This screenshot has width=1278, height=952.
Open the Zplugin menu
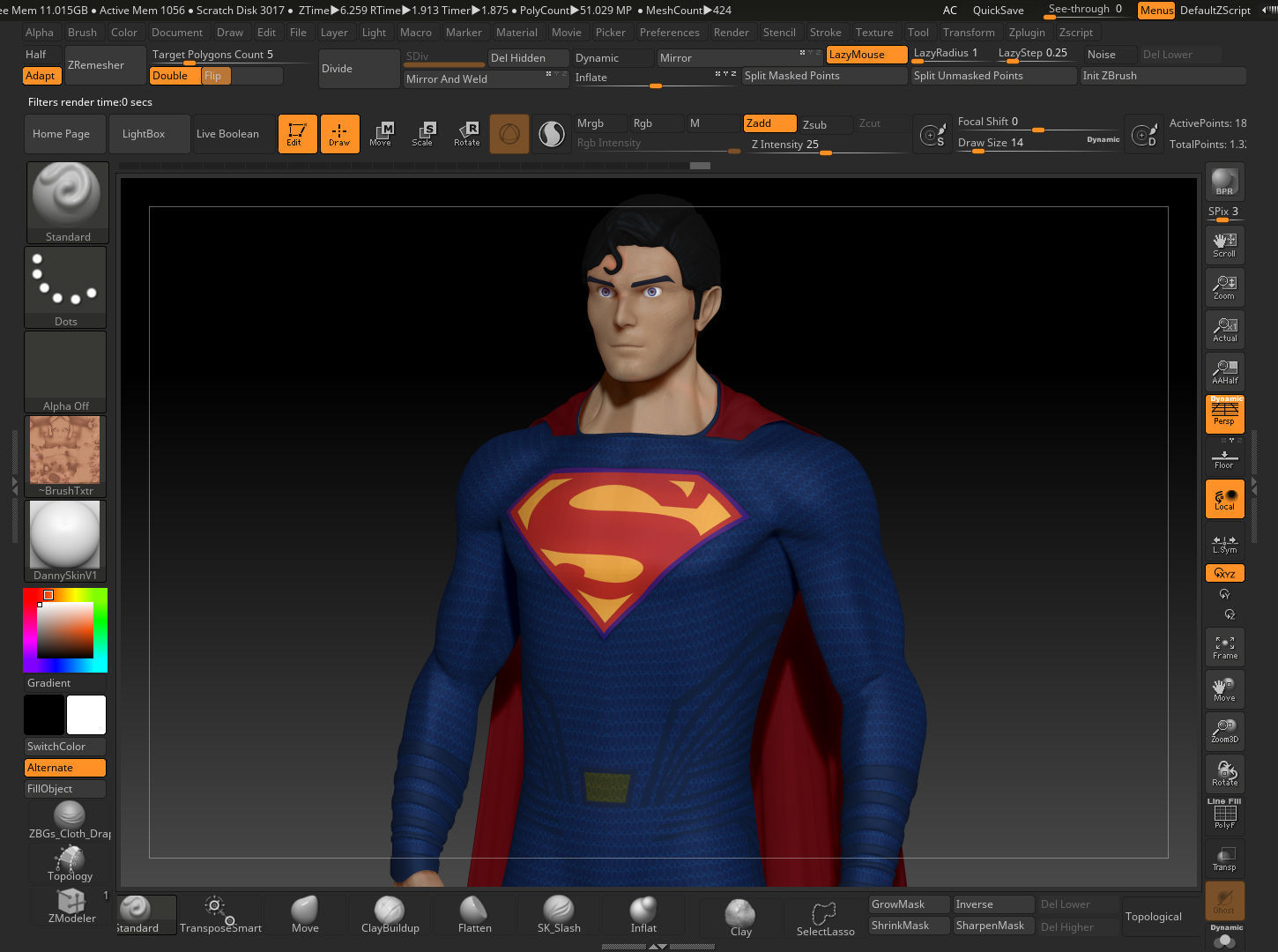pyautogui.click(x=1027, y=33)
